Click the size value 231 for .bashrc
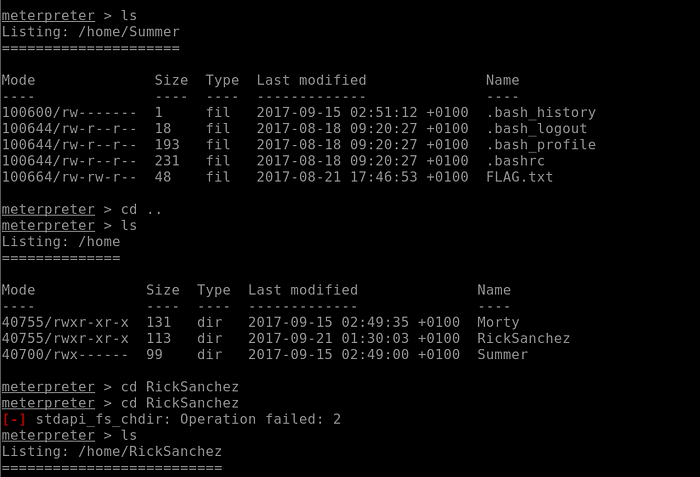This screenshot has width=700, height=477. [167, 161]
